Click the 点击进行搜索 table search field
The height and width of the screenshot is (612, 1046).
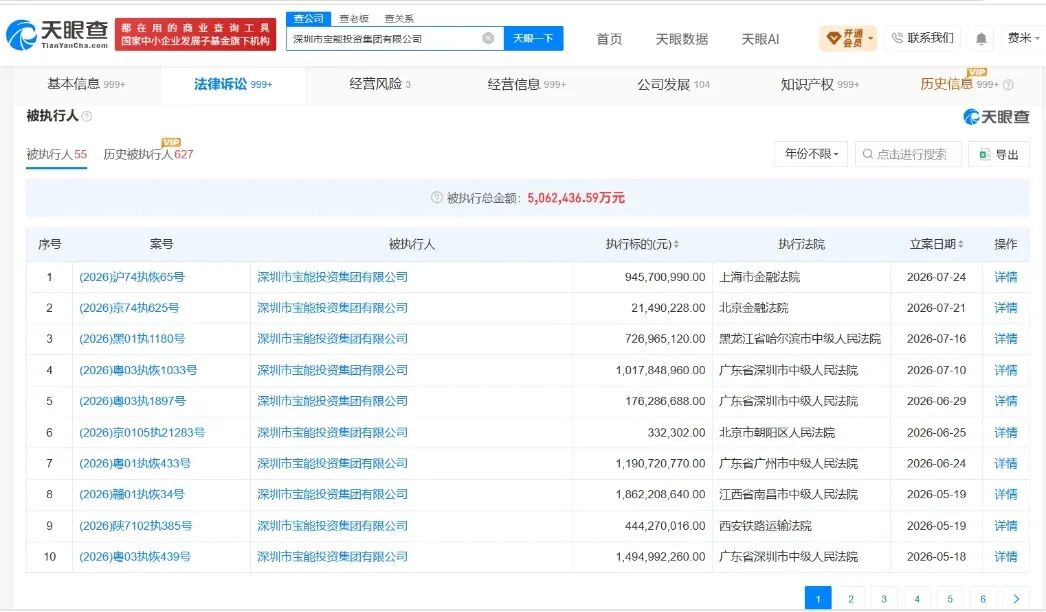(908, 154)
